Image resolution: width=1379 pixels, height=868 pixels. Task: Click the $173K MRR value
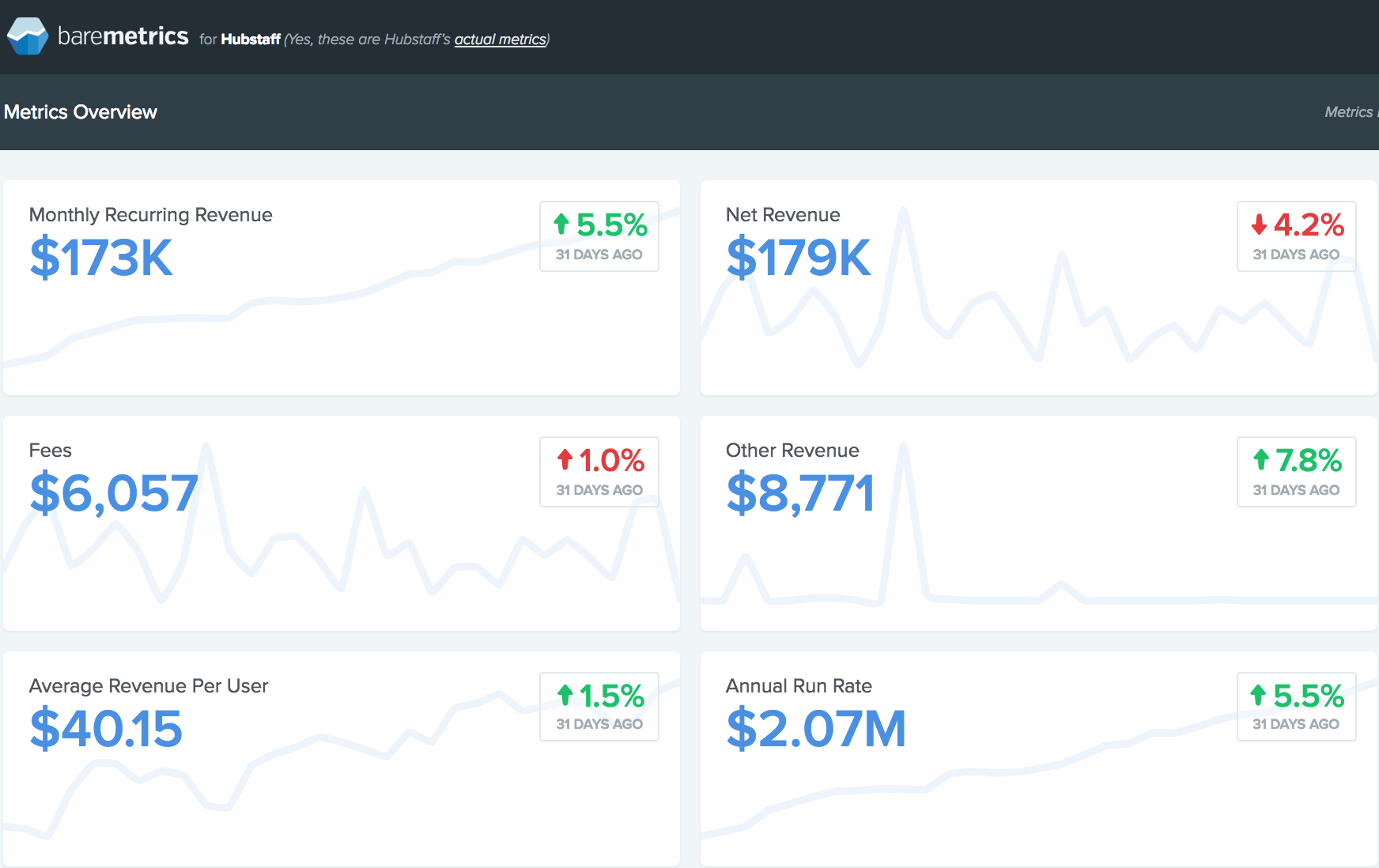click(101, 258)
